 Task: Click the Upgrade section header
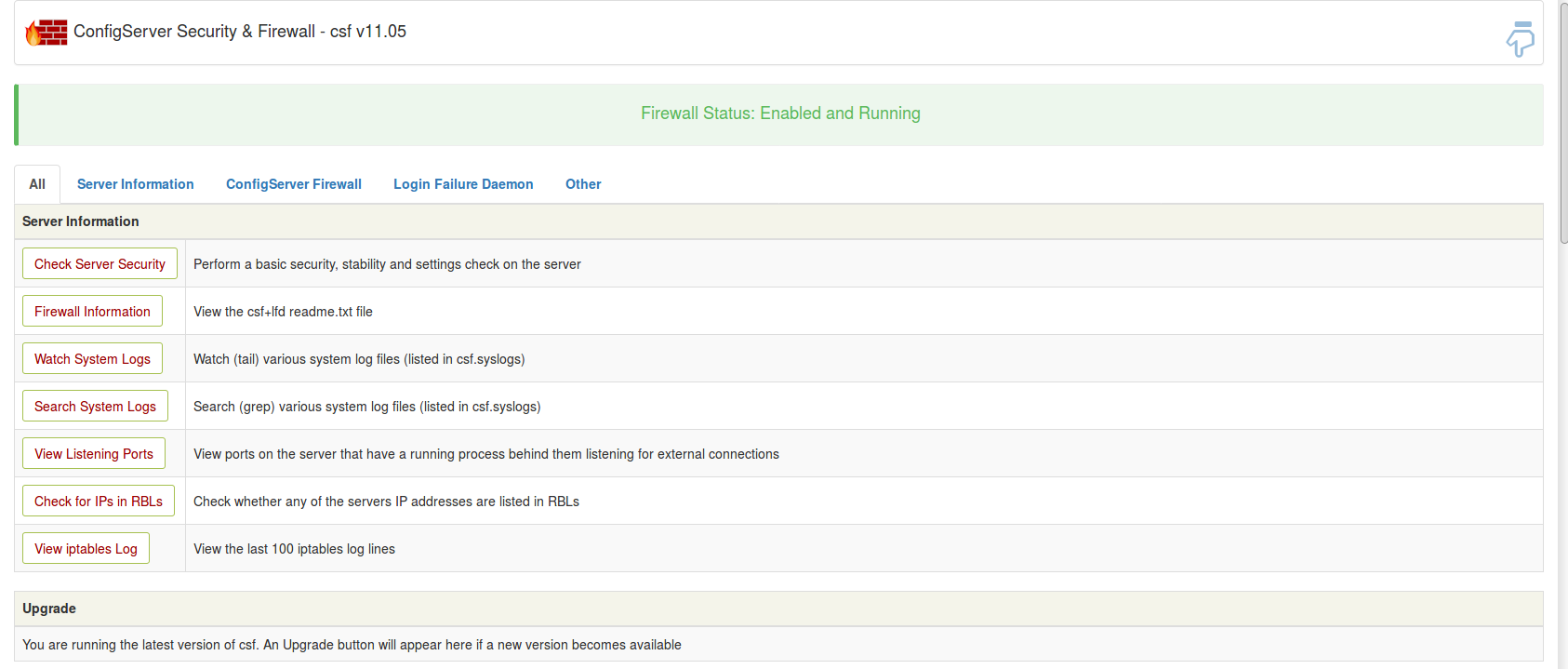(x=779, y=609)
